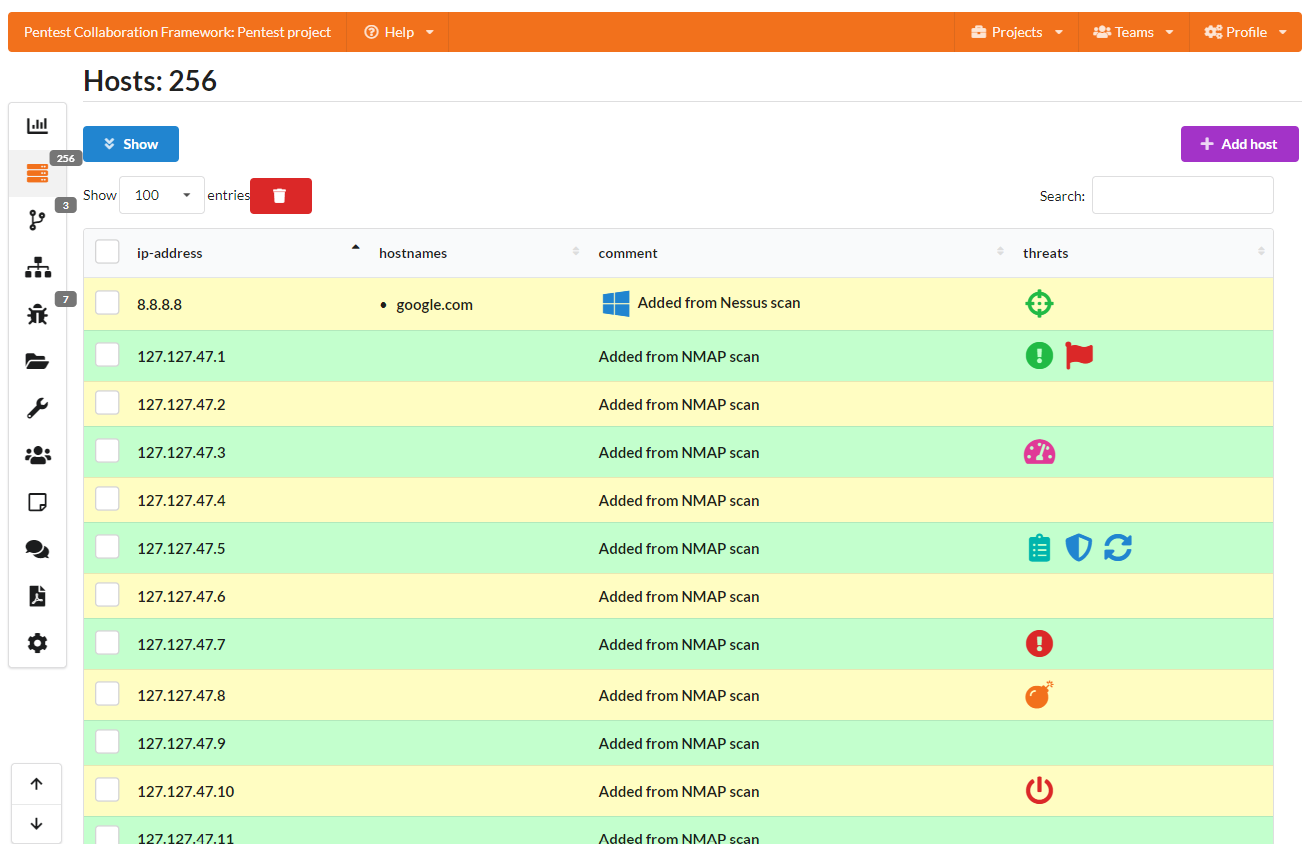Open host 127.127.47.1 link

coord(181,356)
